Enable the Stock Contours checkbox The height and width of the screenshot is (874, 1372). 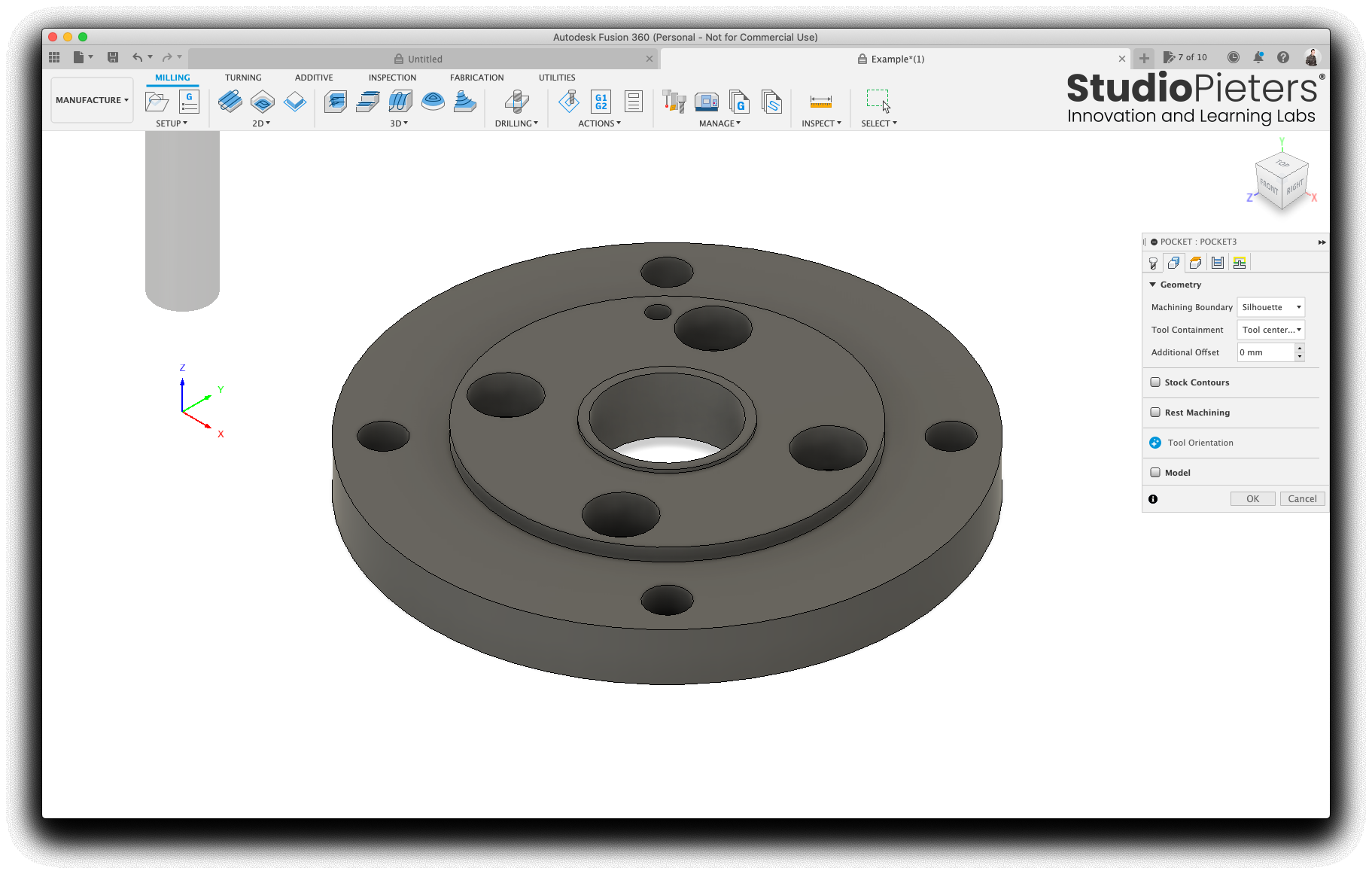click(x=1155, y=382)
